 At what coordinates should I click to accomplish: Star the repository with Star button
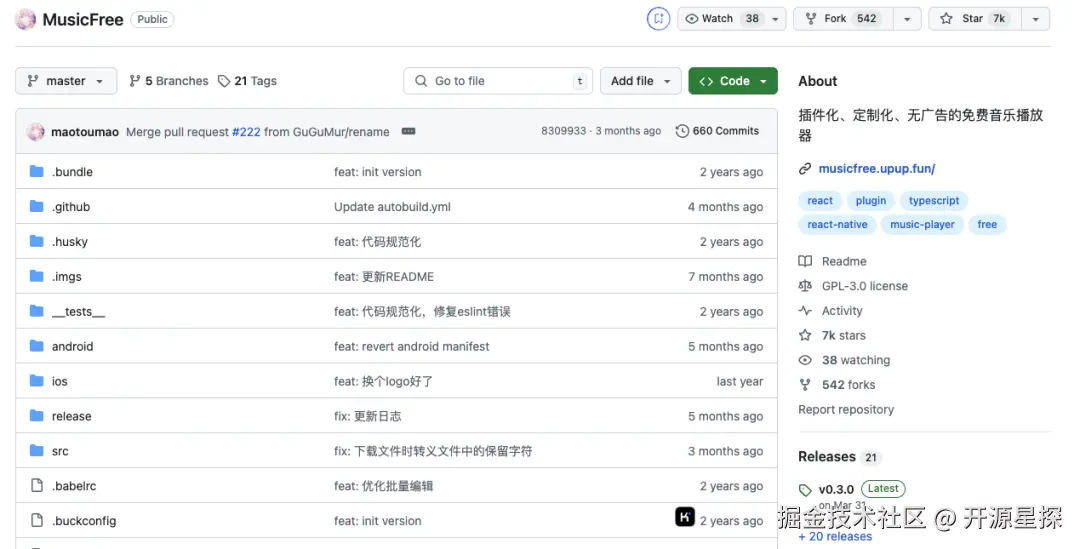[975, 19]
